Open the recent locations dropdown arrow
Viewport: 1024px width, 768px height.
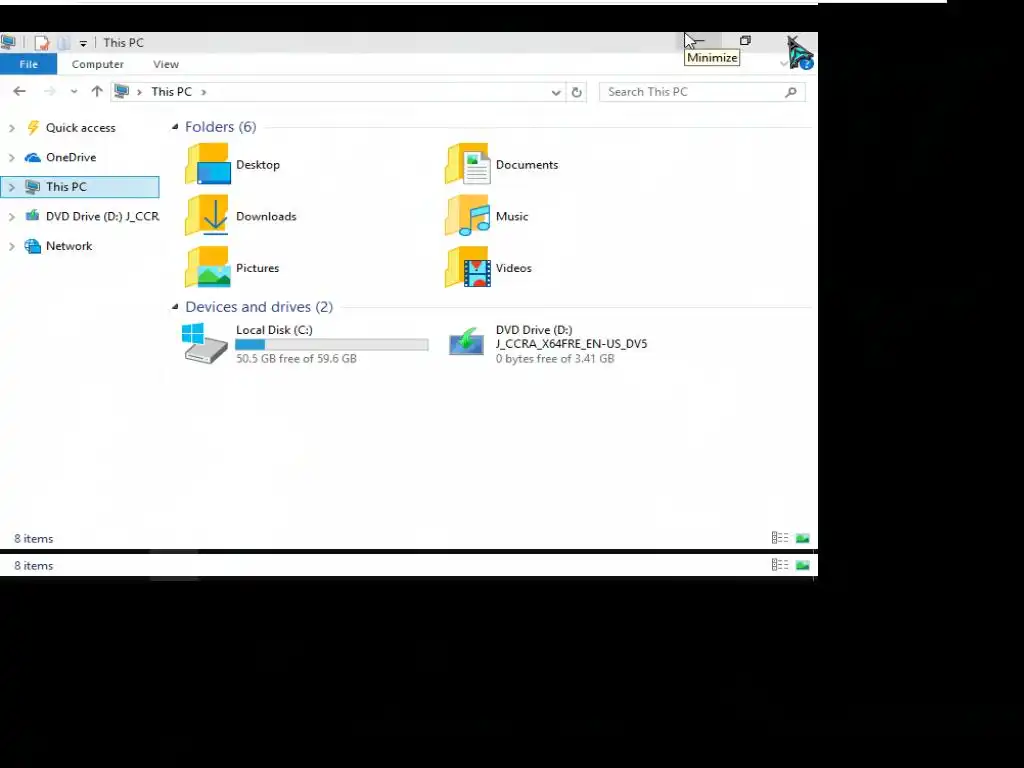(x=74, y=92)
